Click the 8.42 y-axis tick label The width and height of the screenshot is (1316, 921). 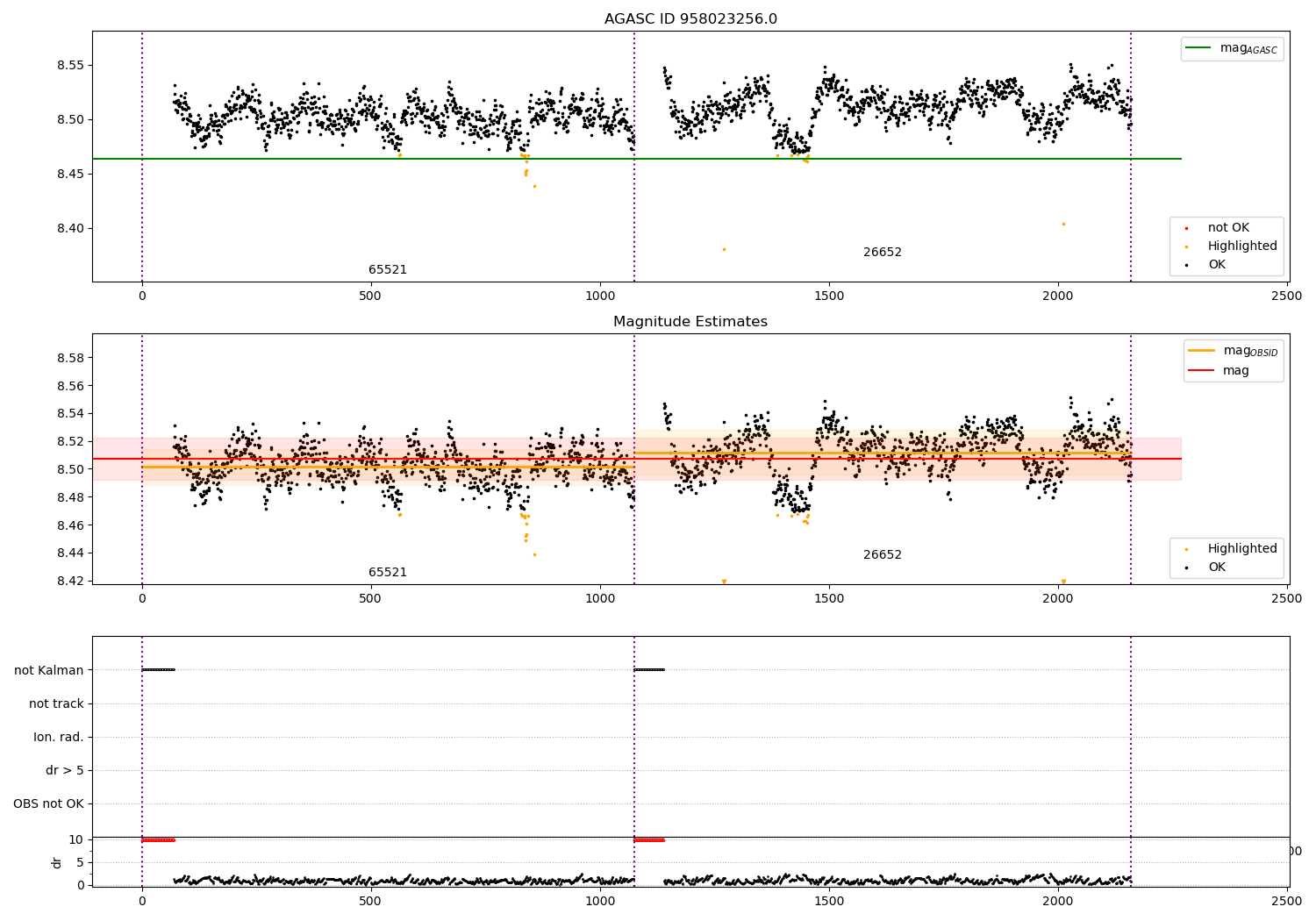pyautogui.click(x=71, y=582)
